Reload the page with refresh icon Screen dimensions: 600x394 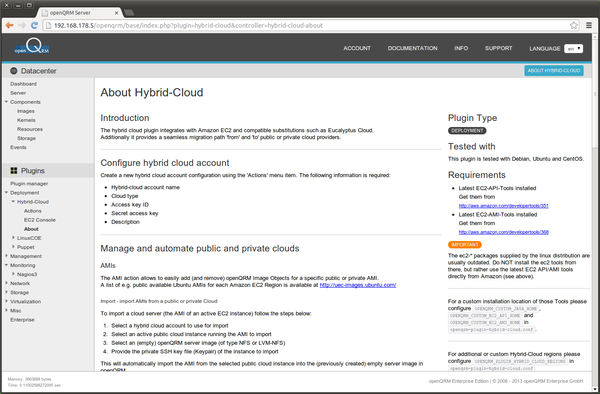(x=34, y=25)
